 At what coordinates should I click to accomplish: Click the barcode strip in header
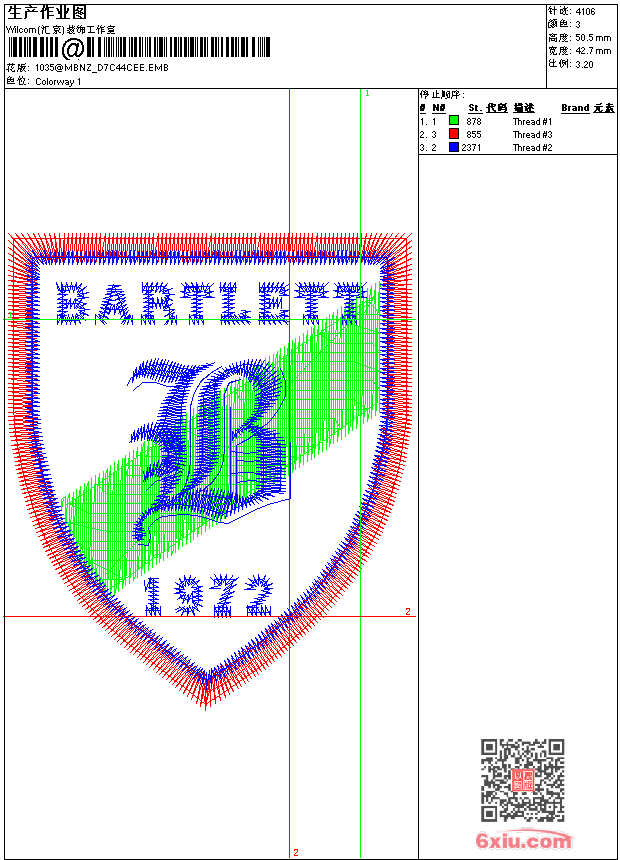pos(138,48)
